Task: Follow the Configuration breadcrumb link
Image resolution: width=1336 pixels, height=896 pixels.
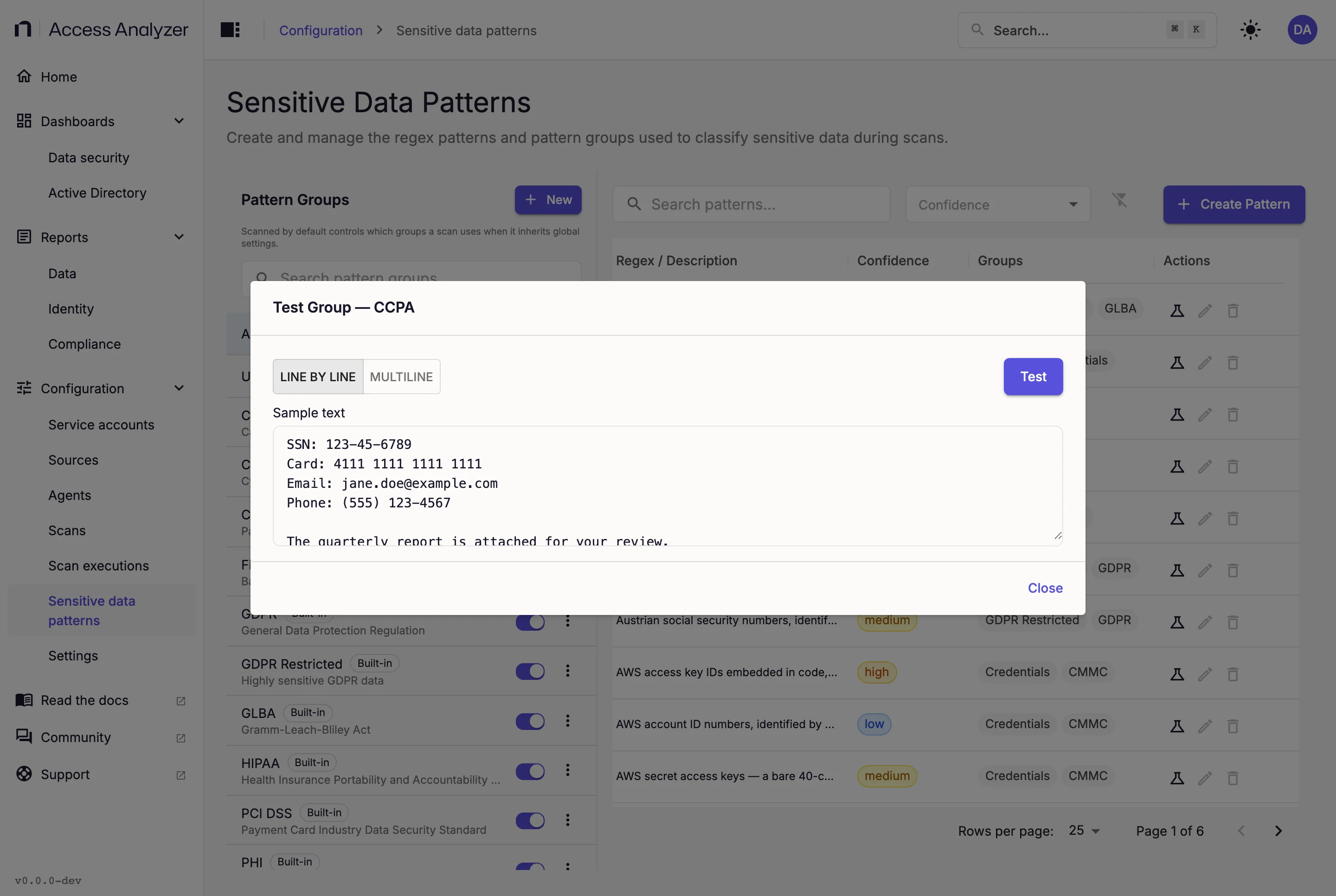Action: 321,30
